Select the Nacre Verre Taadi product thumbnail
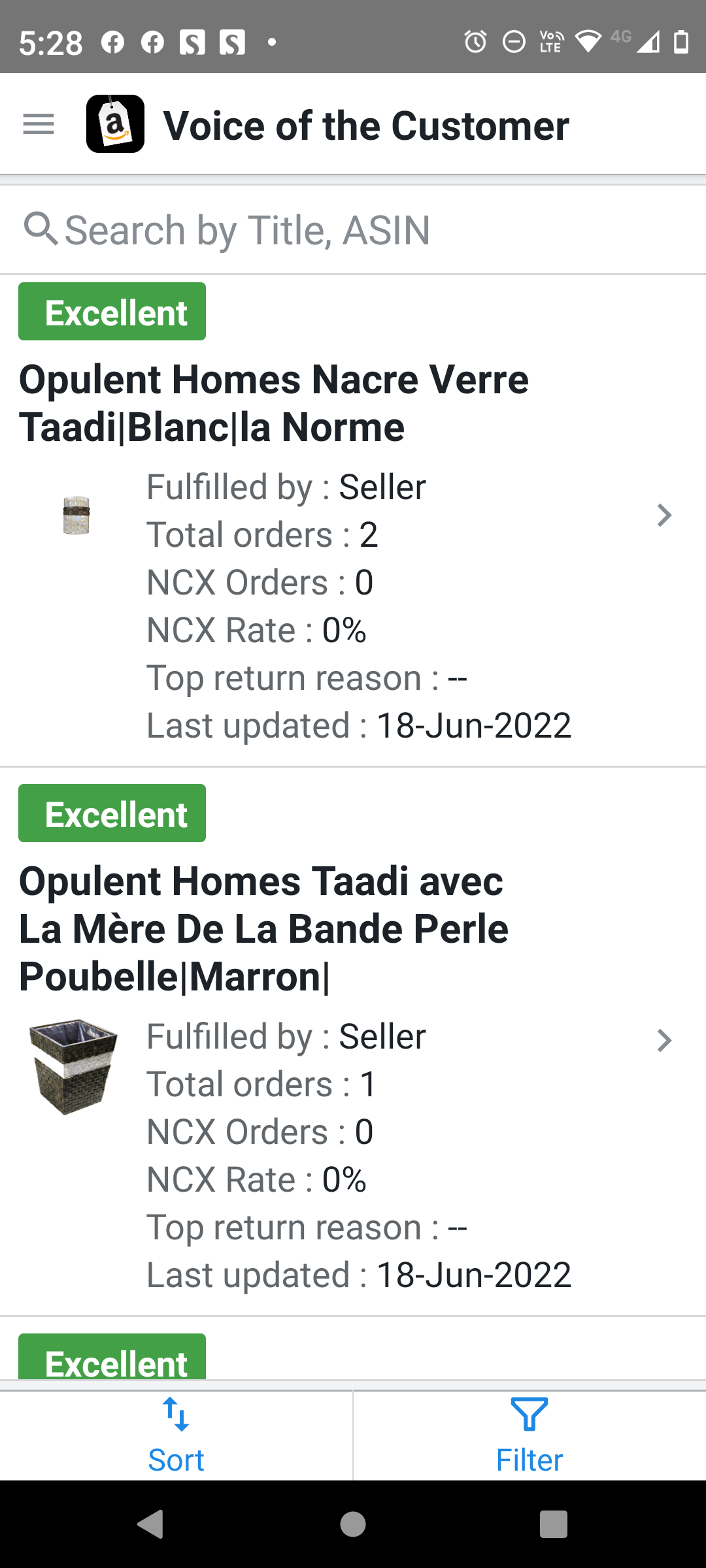This screenshot has width=706, height=1568. pyautogui.click(x=76, y=515)
